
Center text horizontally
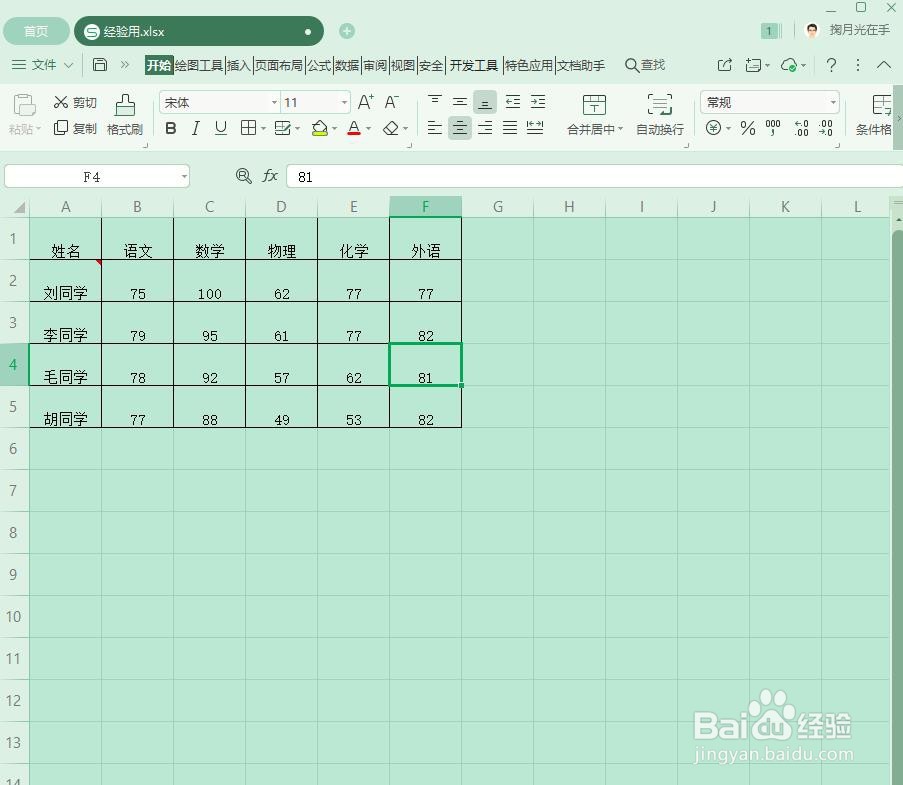[460, 128]
